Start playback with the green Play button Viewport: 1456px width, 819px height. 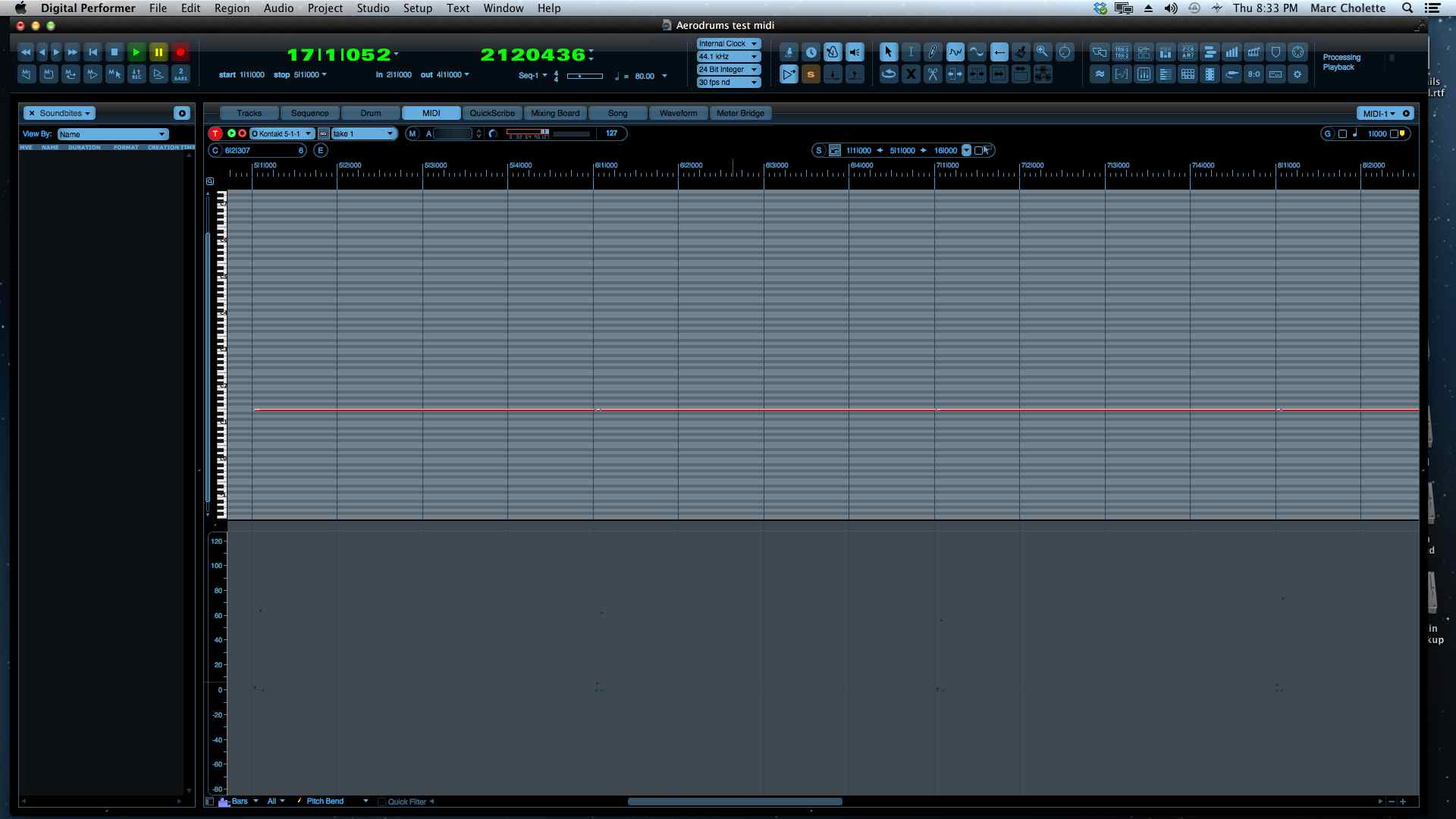(136, 52)
